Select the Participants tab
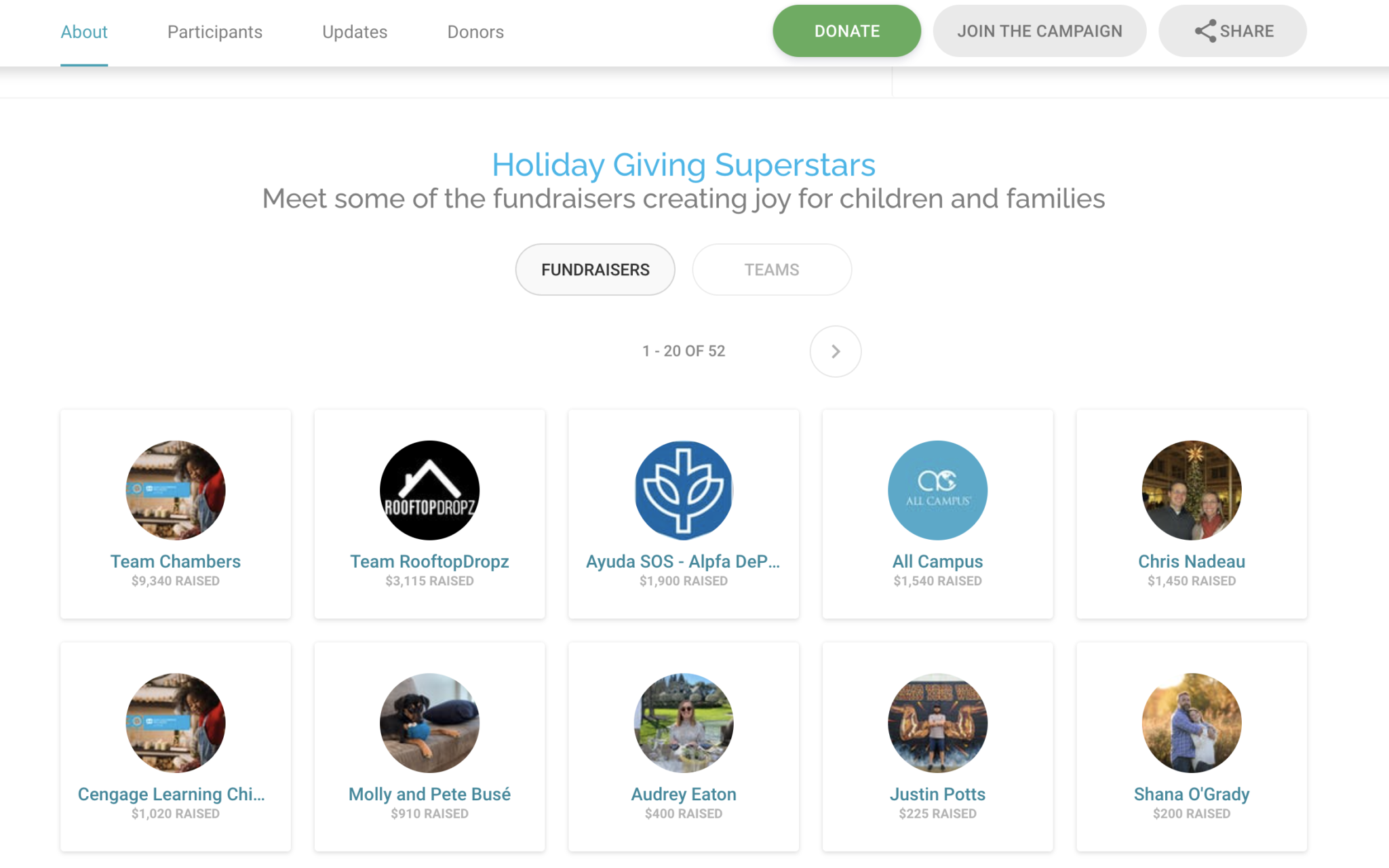The image size is (1389, 868). [214, 31]
